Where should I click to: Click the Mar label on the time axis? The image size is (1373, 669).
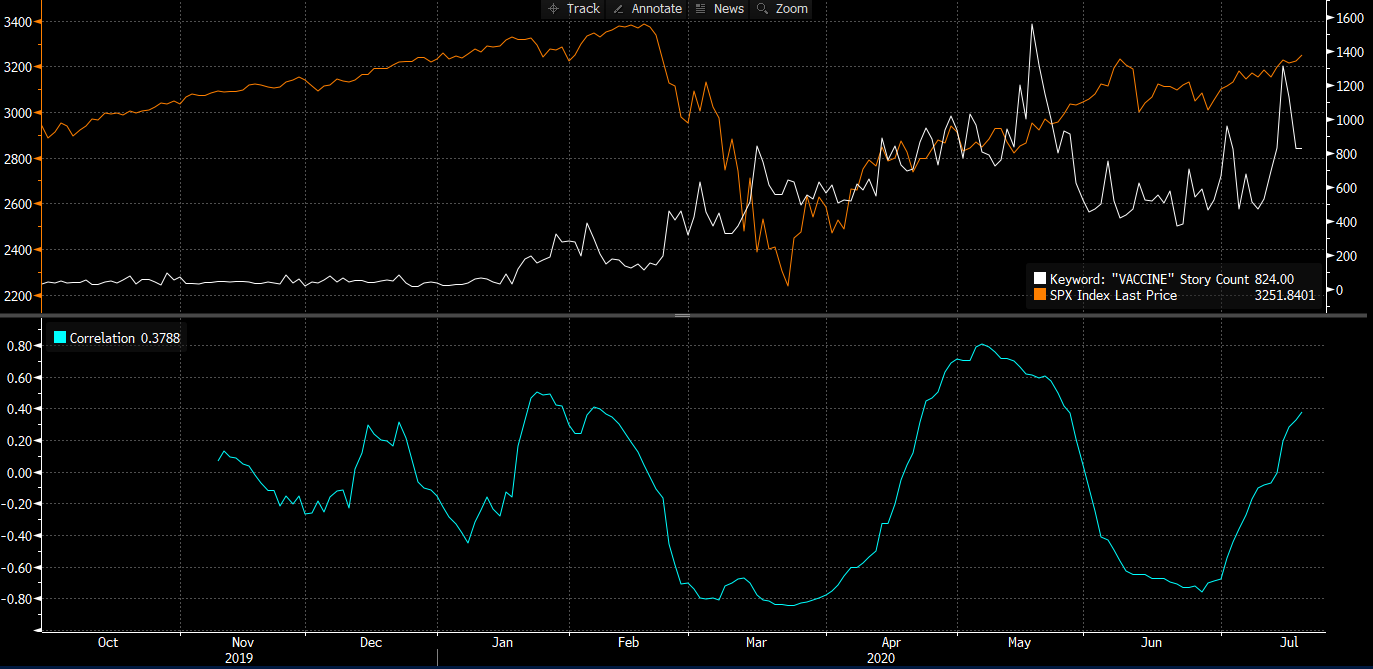(x=759, y=642)
